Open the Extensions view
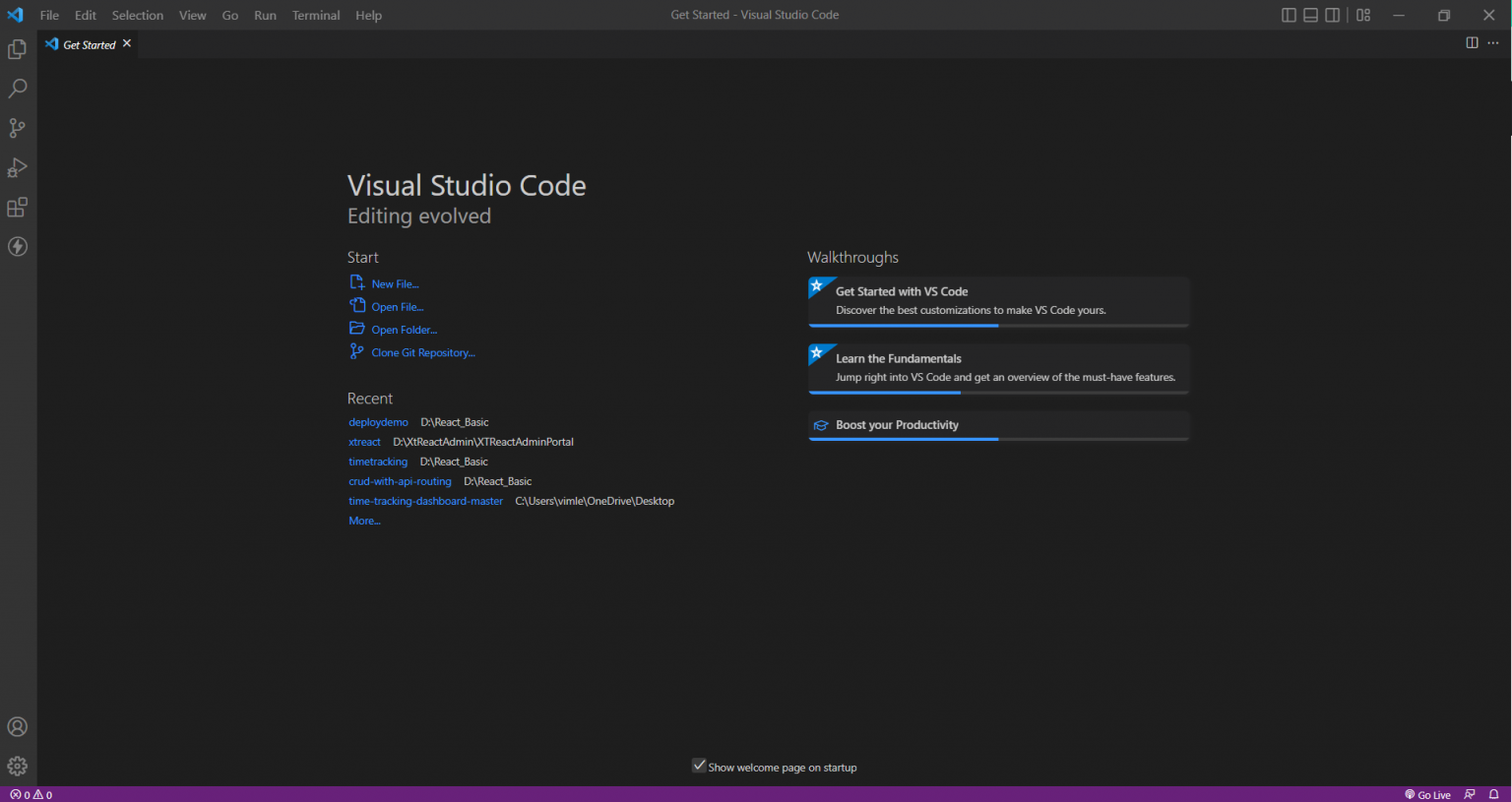The image size is (1512, 802). point(18,208)
